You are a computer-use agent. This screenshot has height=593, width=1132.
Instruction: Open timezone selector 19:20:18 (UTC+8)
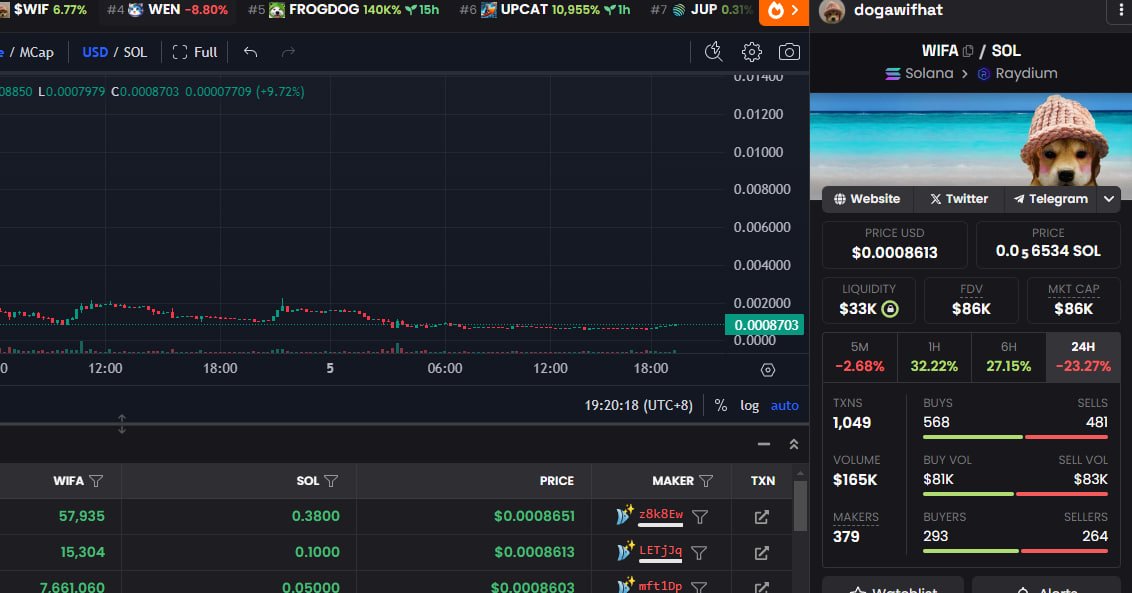pyautogui.click(x=638, y=405)
